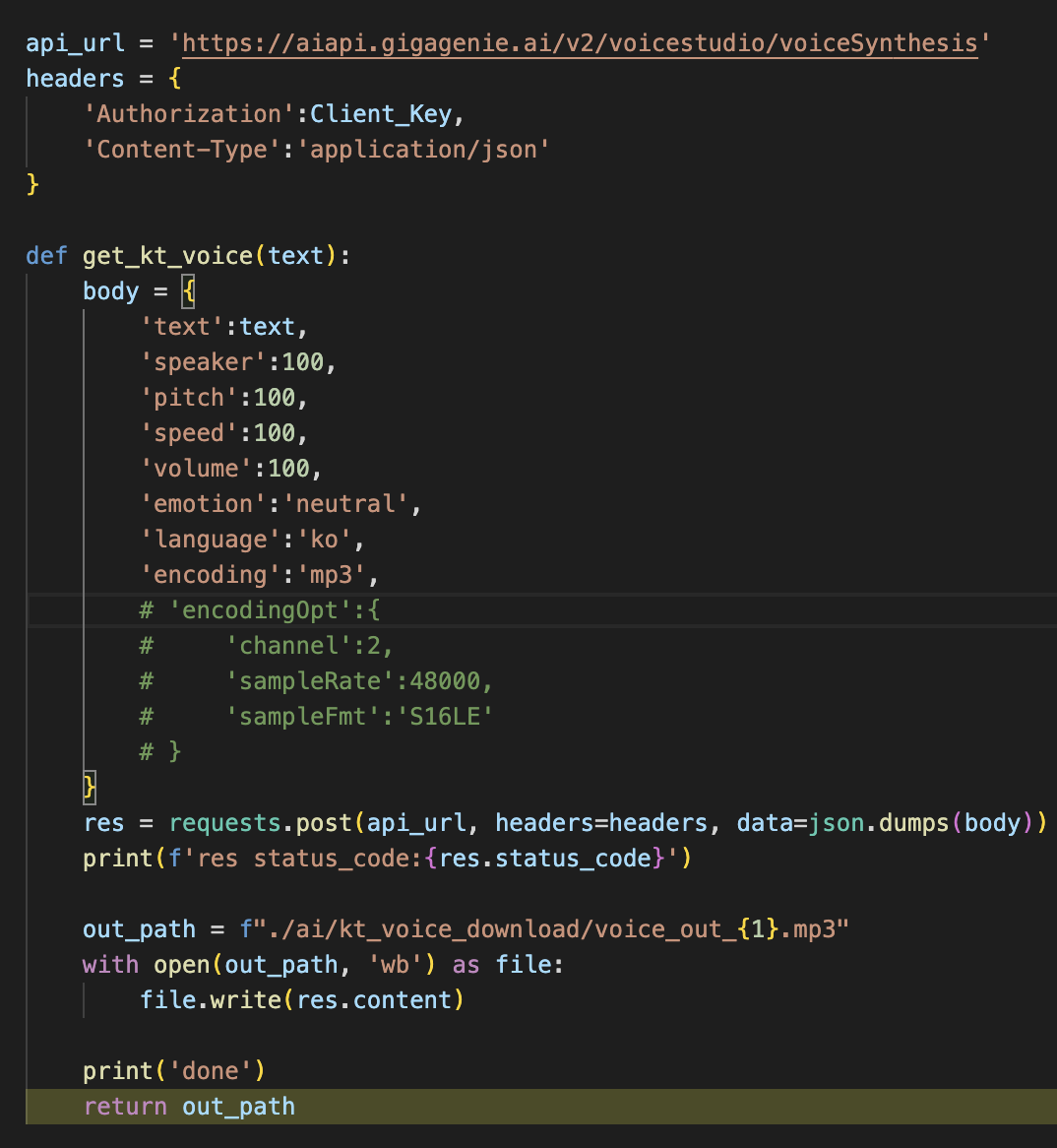Click the highlighted closing brace of body
1057x1148 pixels.
click(90, 788)
